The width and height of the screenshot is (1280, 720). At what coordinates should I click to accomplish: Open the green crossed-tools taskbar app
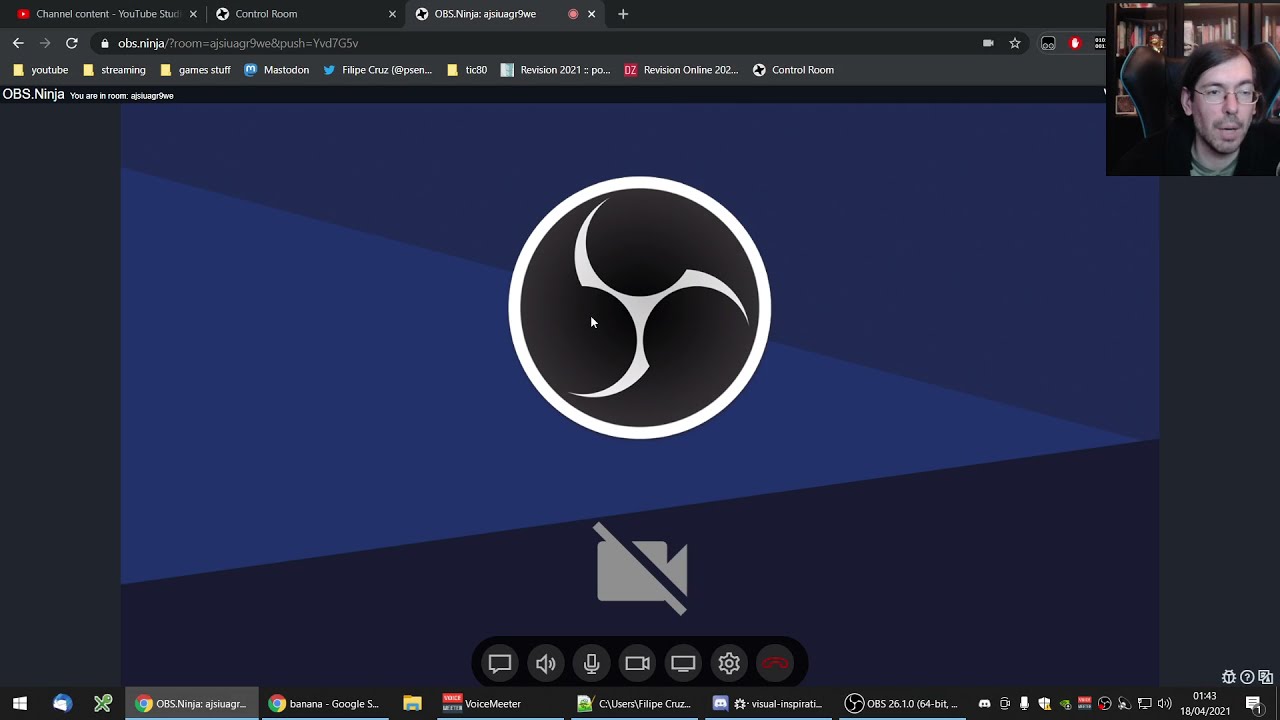tap(103, 704)
